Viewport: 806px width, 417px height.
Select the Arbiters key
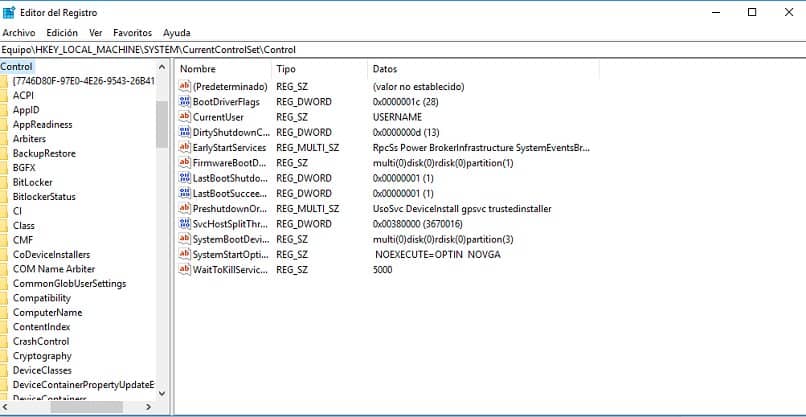point(29,139)
